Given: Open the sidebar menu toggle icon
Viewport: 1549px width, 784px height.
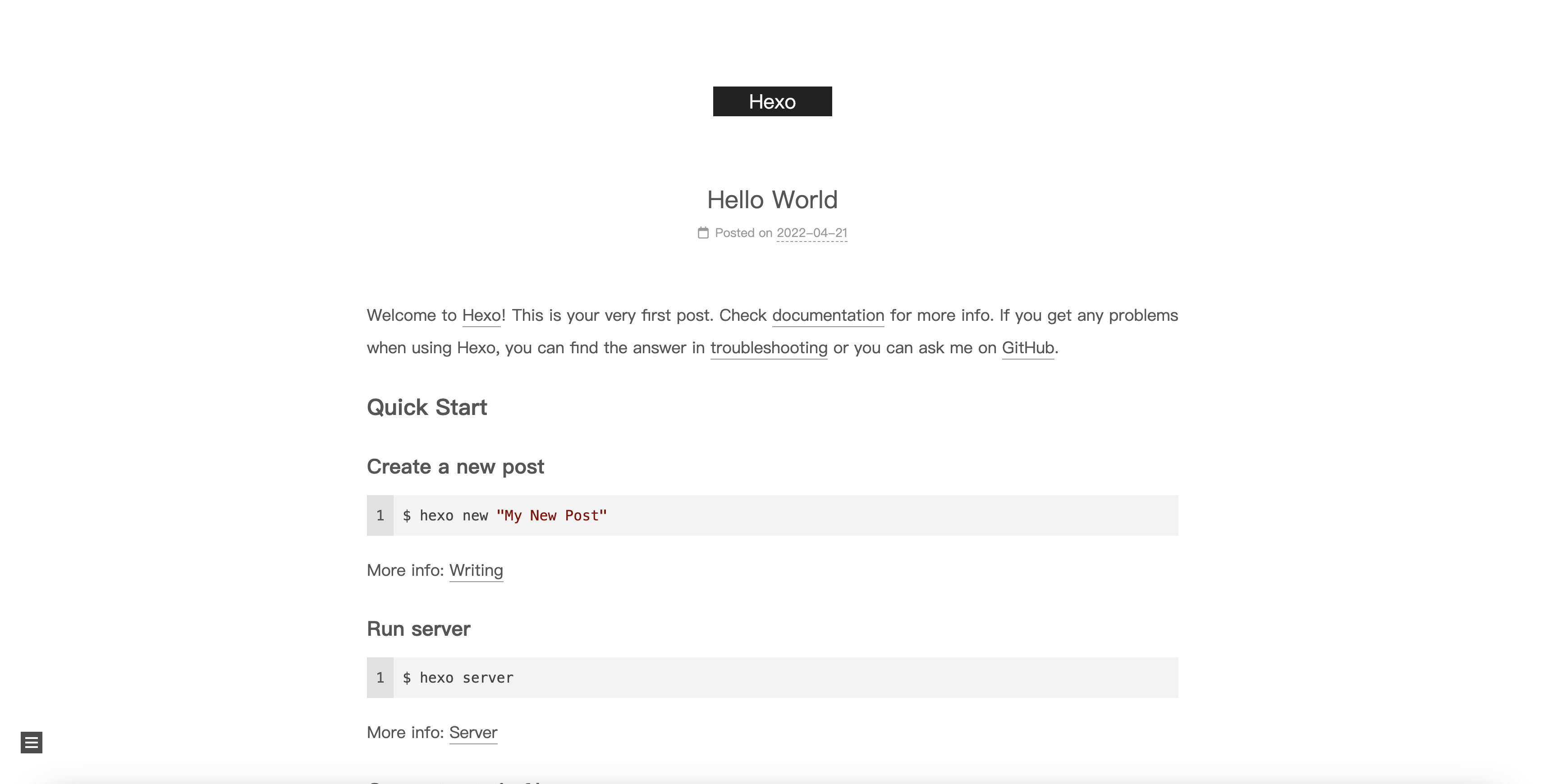Looking at the screenshot, I should 31,743.
